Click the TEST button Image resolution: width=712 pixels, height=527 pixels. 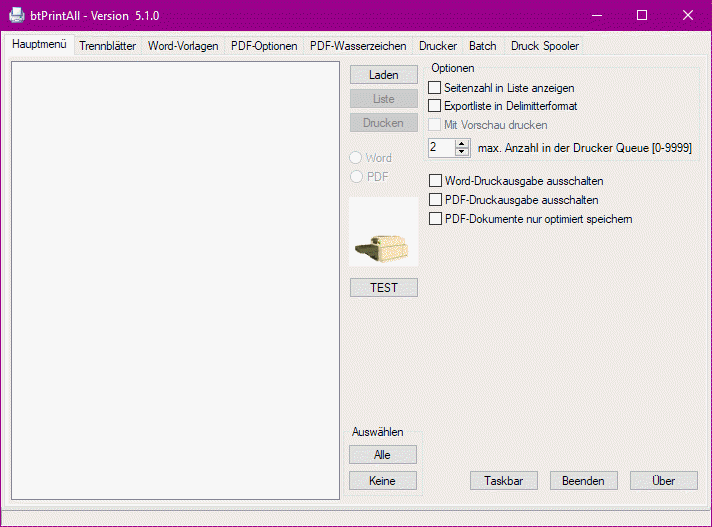tap(383, 287)
